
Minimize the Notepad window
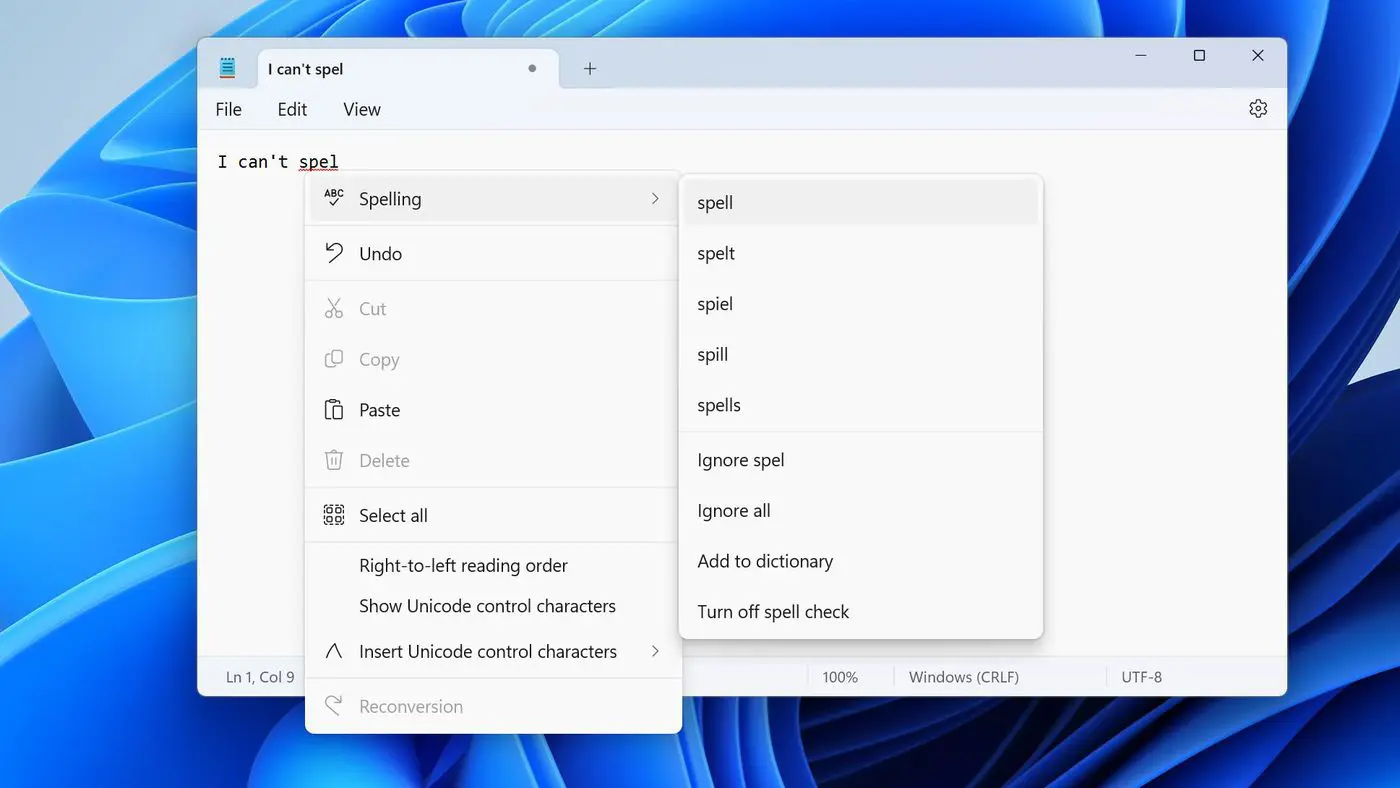[x=1141, y=56]
